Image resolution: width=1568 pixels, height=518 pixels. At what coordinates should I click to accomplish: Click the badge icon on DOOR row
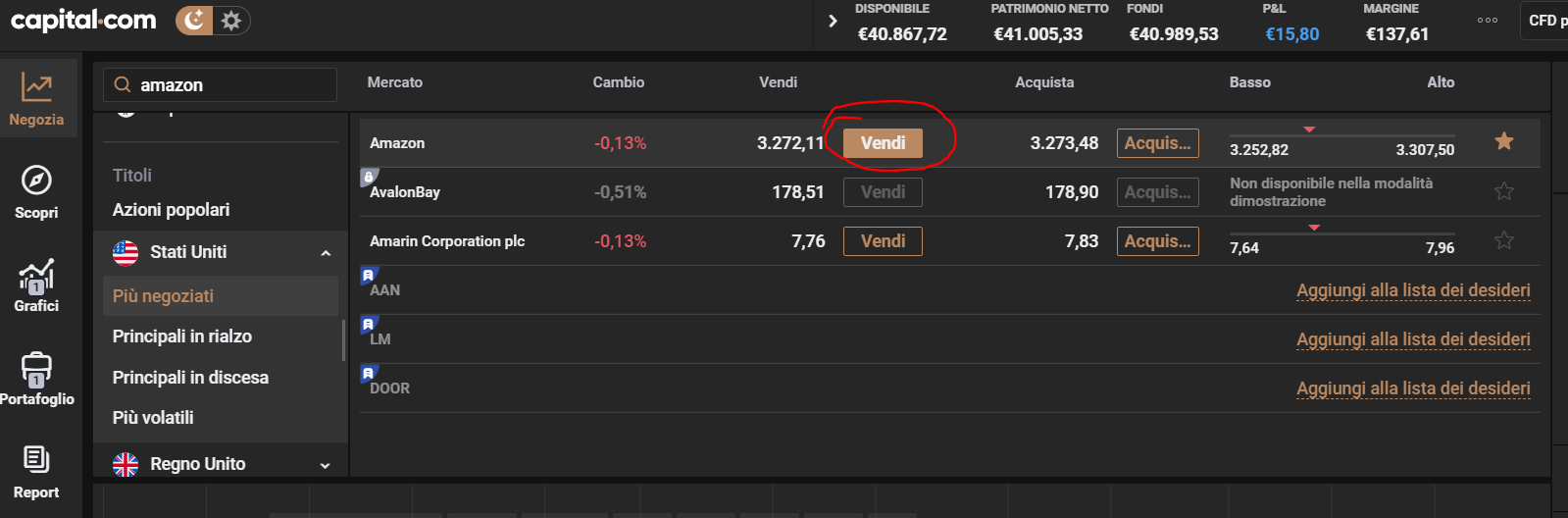pyautogui.click(x=369, y=373)
